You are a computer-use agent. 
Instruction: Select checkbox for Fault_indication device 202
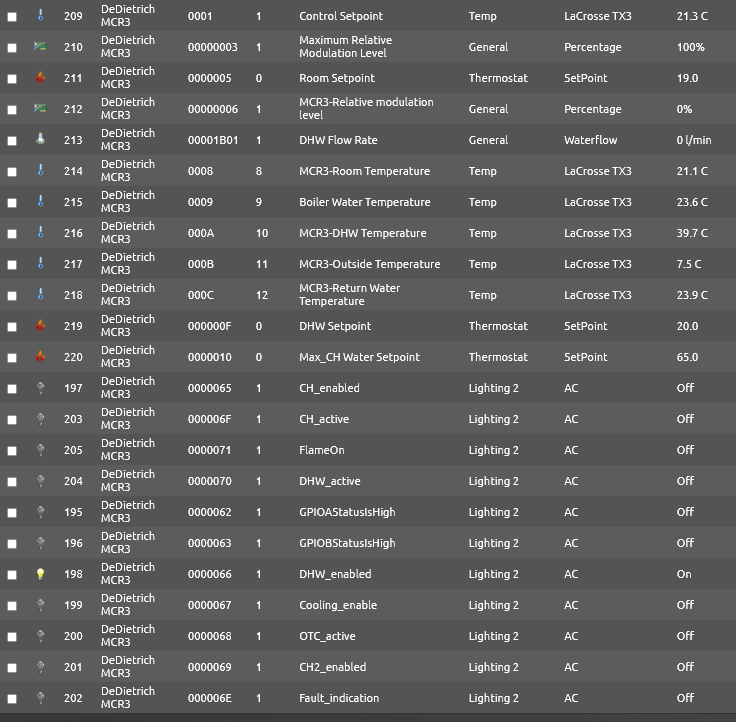click(12, 699)
